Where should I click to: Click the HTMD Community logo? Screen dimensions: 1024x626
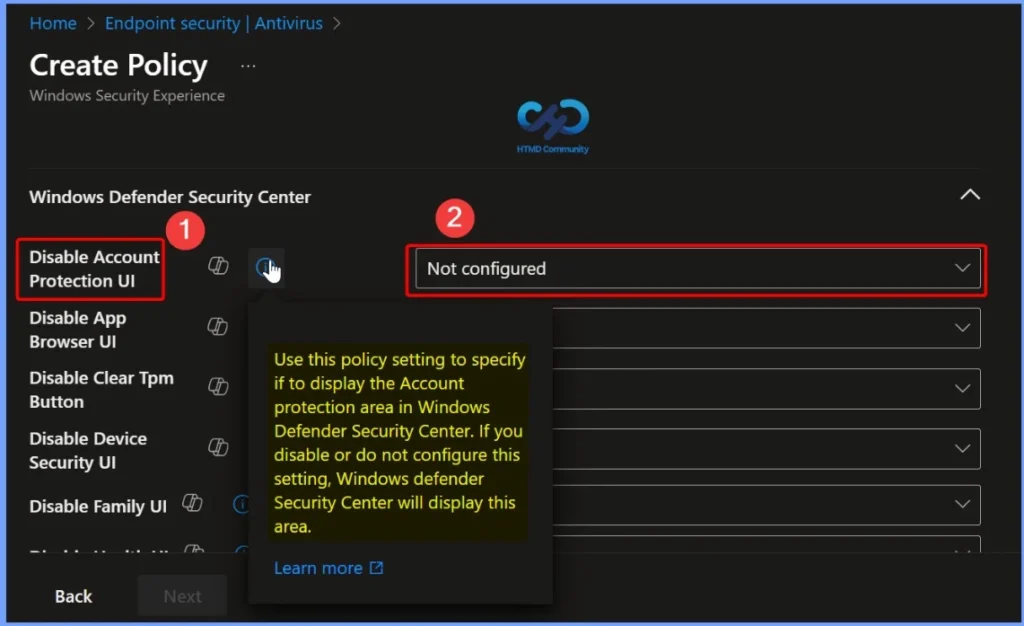click(x=551, y=124)
